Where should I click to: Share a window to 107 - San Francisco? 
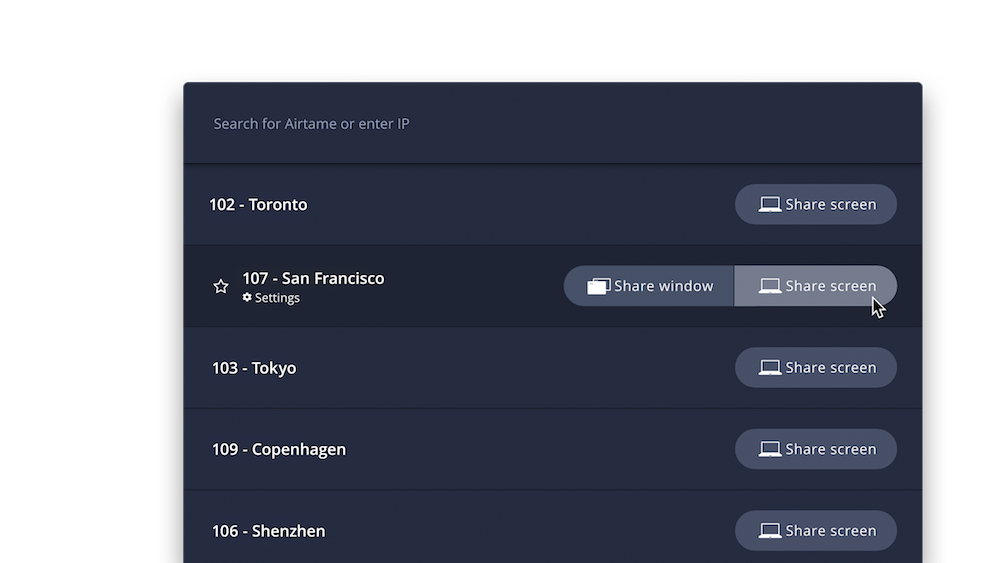[x=649, y=286]
